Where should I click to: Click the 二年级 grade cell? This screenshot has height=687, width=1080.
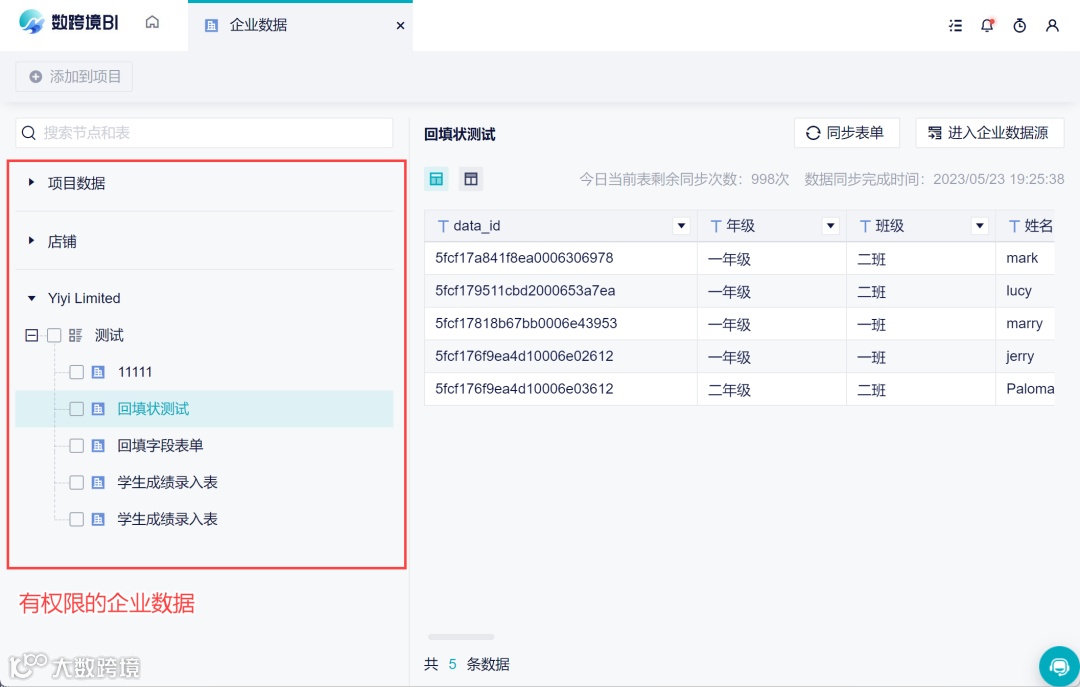click(x=771, y=389)
